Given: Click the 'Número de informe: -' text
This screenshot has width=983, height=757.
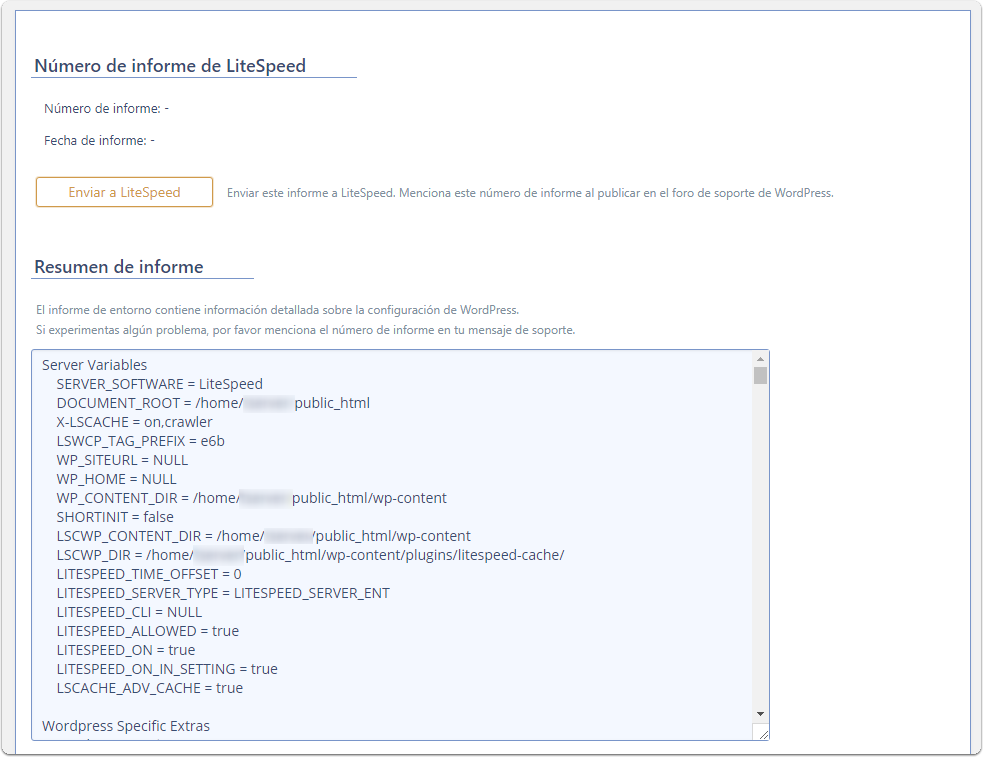Looking at the screenshot, I should (106, 108).
